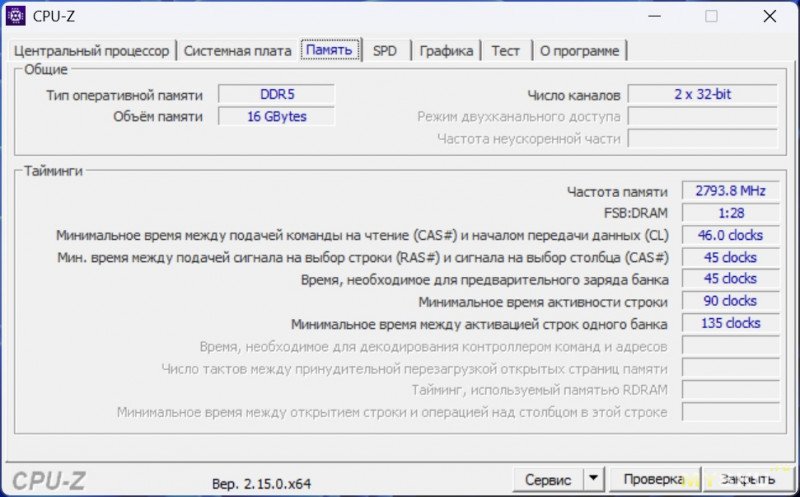Switch to the Тест tab
This screenshot has height=497, width=800.
pyautogui.click(x=505, y=50)
